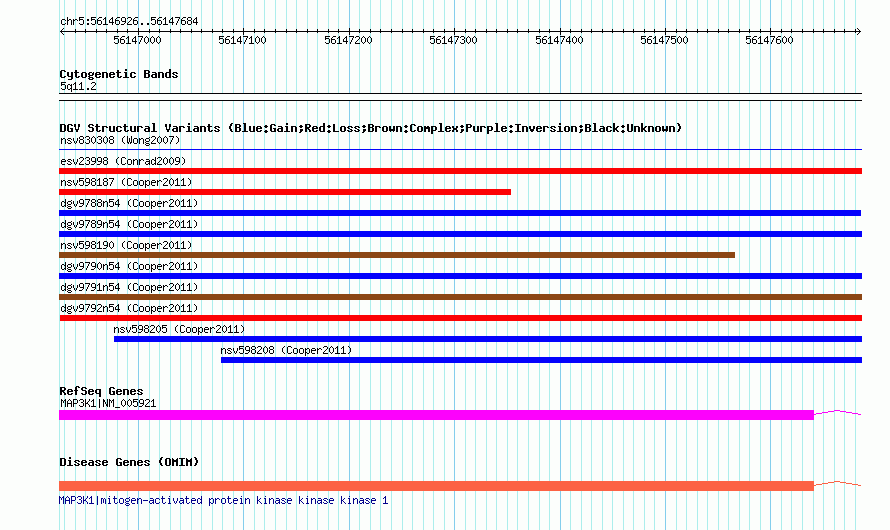
Task: Click the dgv9792n54 (Cooper2011) label
Action: 129,308
